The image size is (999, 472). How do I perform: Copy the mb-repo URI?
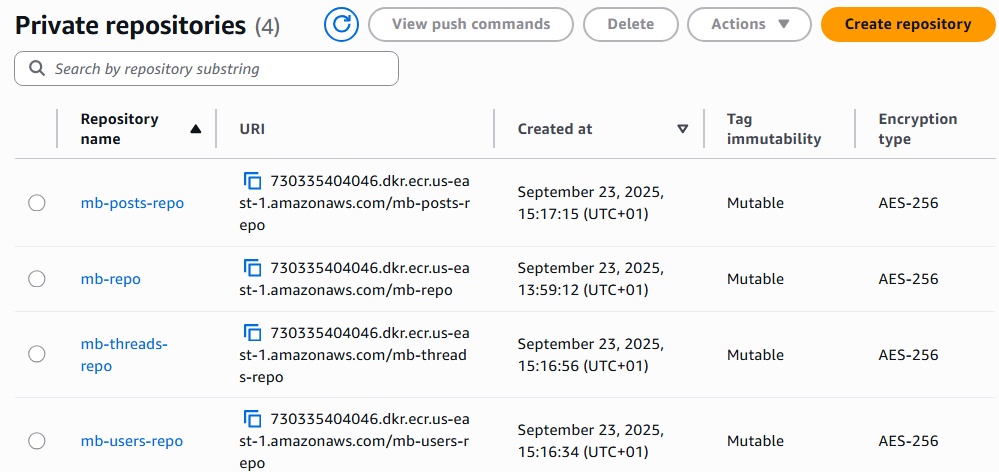[252, 268]
